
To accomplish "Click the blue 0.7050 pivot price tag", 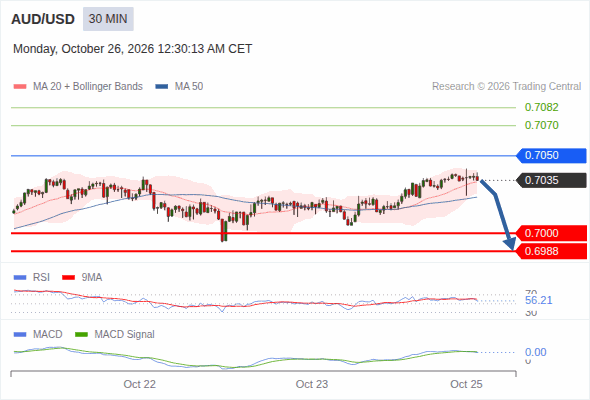I will [x=551, y=155].
